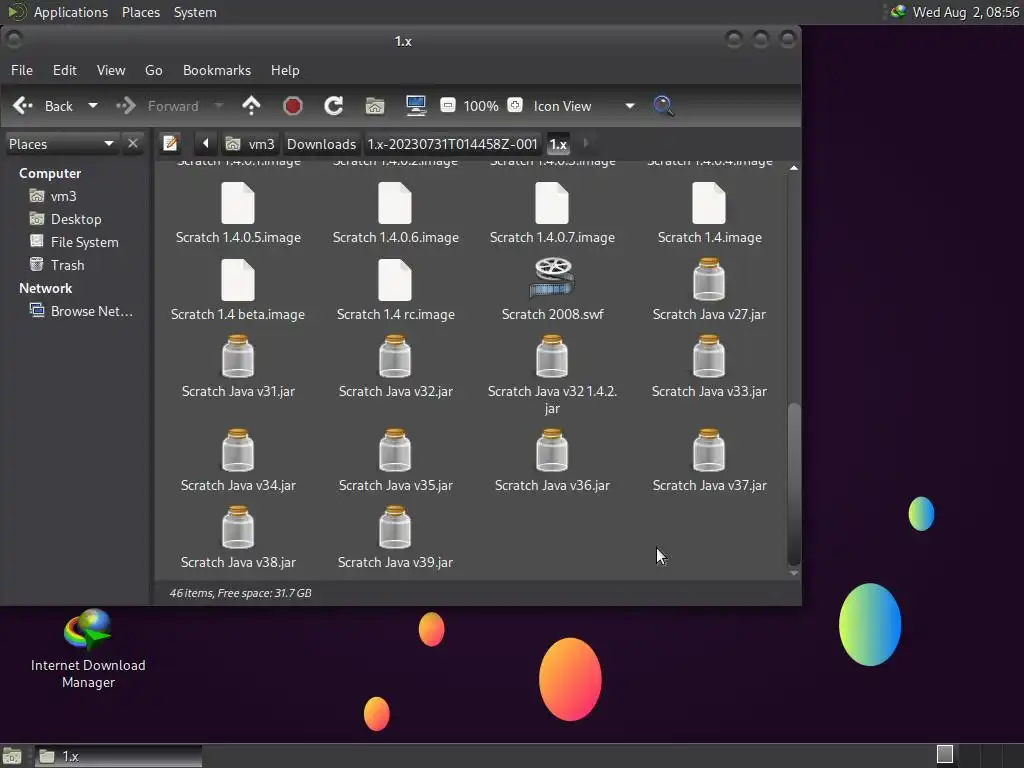Select the Scratch Java v35.jar file
Viewport: 1024px width, 768px height.
click(x=395, y=462)
